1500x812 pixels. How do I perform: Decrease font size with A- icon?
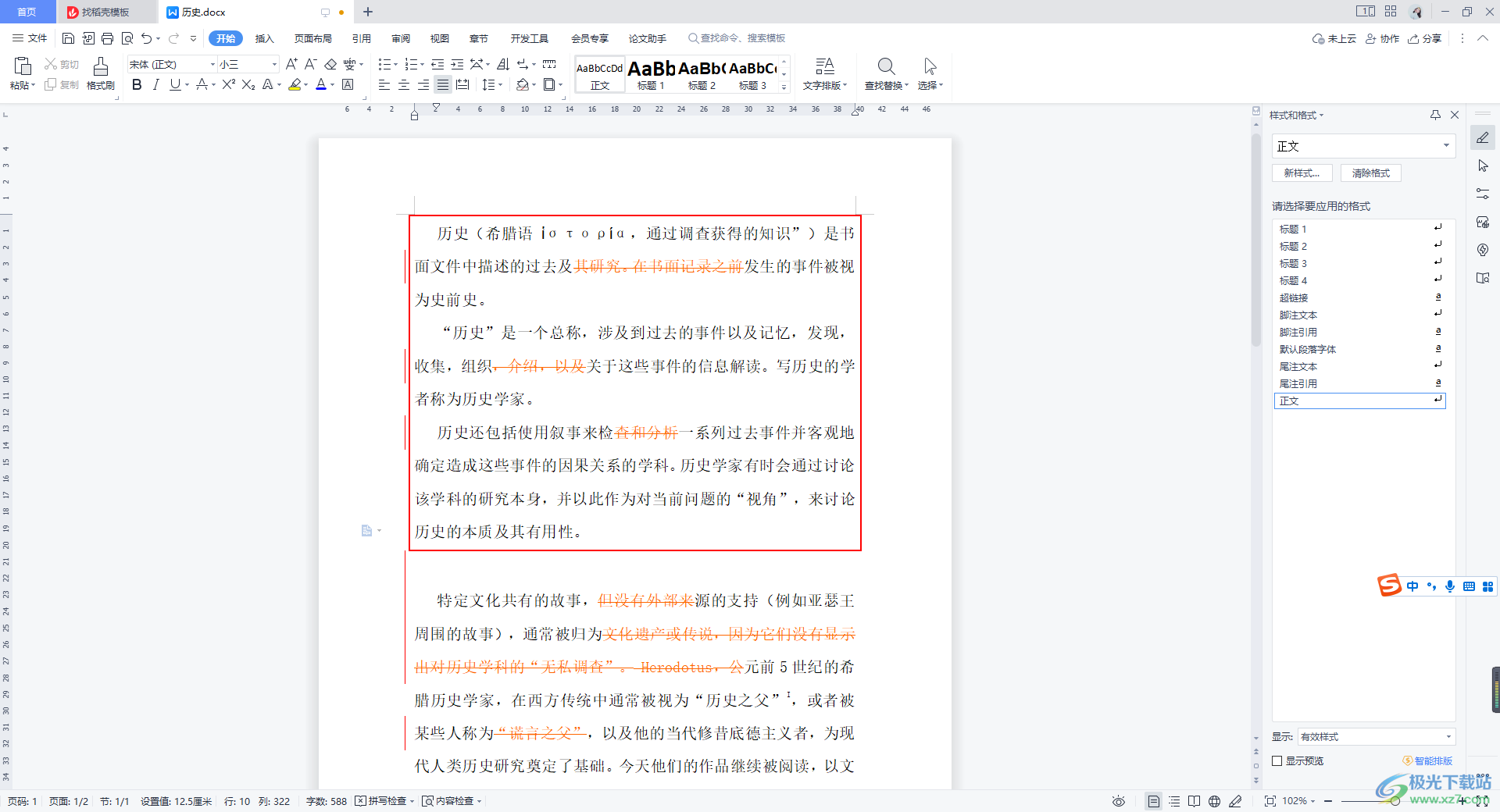point(310,64)
